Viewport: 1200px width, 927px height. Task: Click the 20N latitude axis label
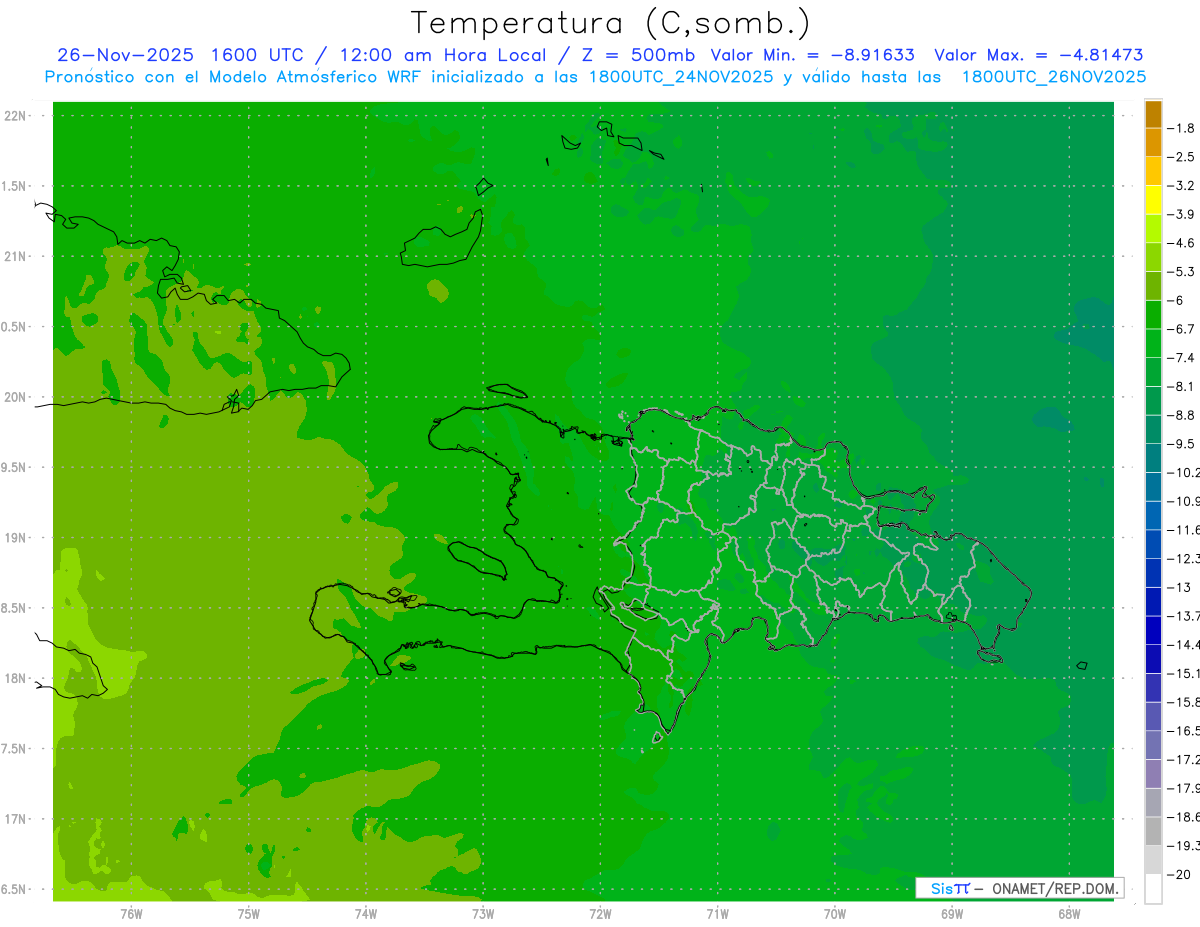click(x=17, y=397)
